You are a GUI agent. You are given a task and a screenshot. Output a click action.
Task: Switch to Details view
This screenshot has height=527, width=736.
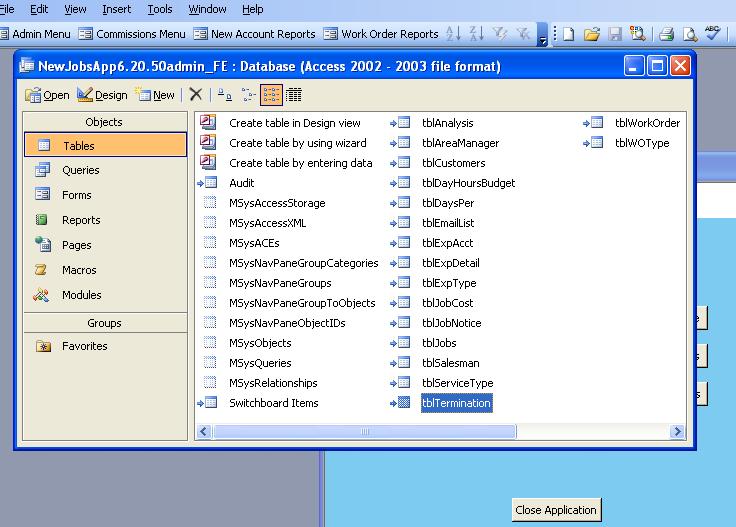point(294,95)
